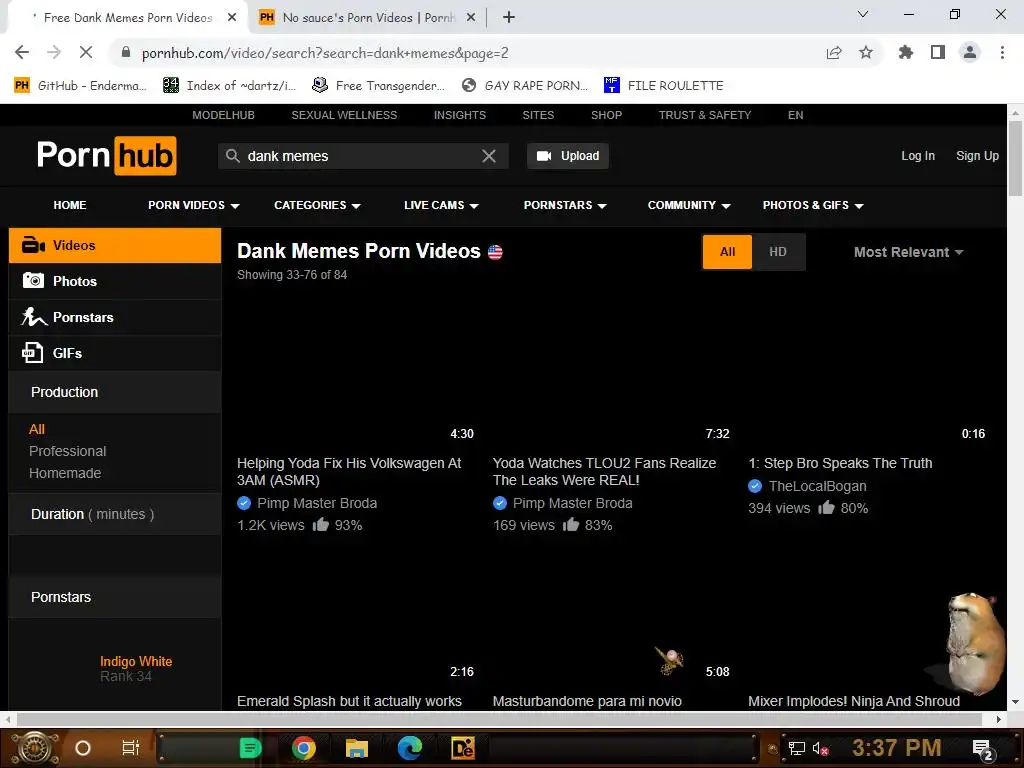Viewport: 1024px width, 768px height.
Task: Click the Sign Up link
Action: pos(977,156)
